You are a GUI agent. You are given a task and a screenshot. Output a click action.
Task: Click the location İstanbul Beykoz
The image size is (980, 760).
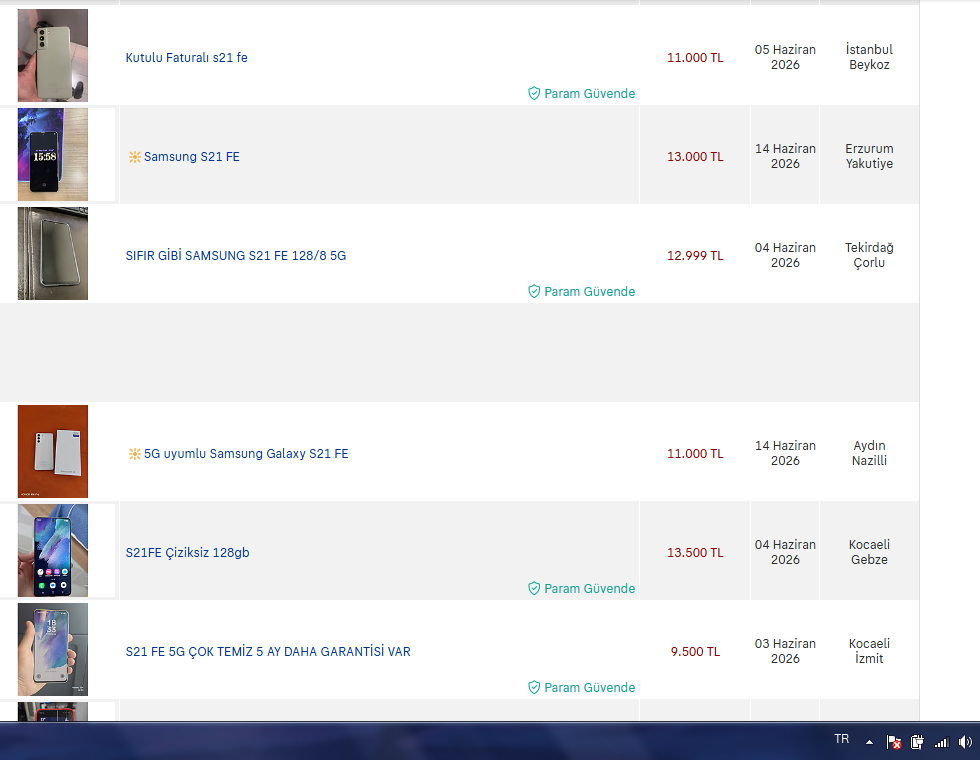[869, 57]
